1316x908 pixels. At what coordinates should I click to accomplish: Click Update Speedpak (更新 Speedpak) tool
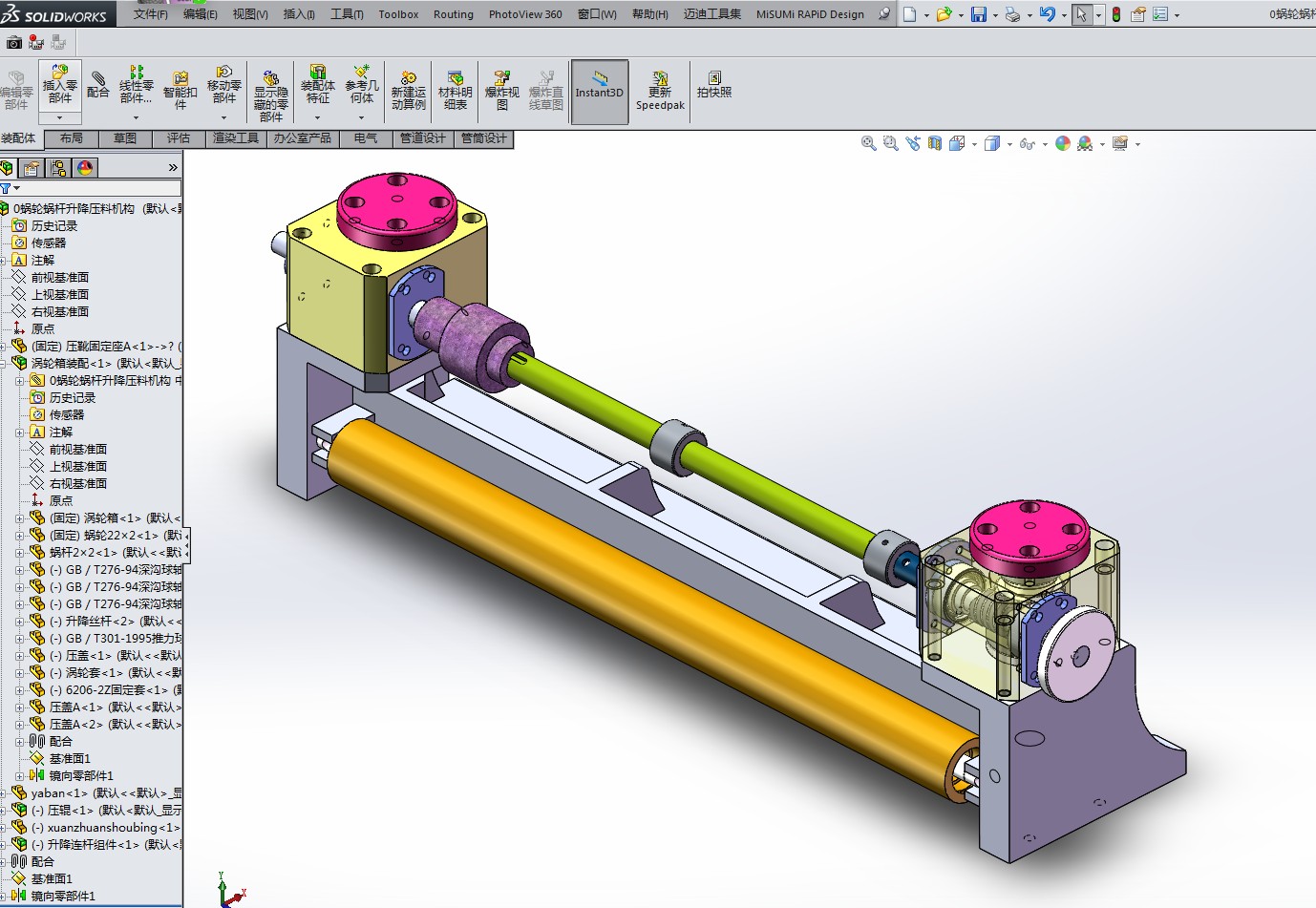coord(661,90)
